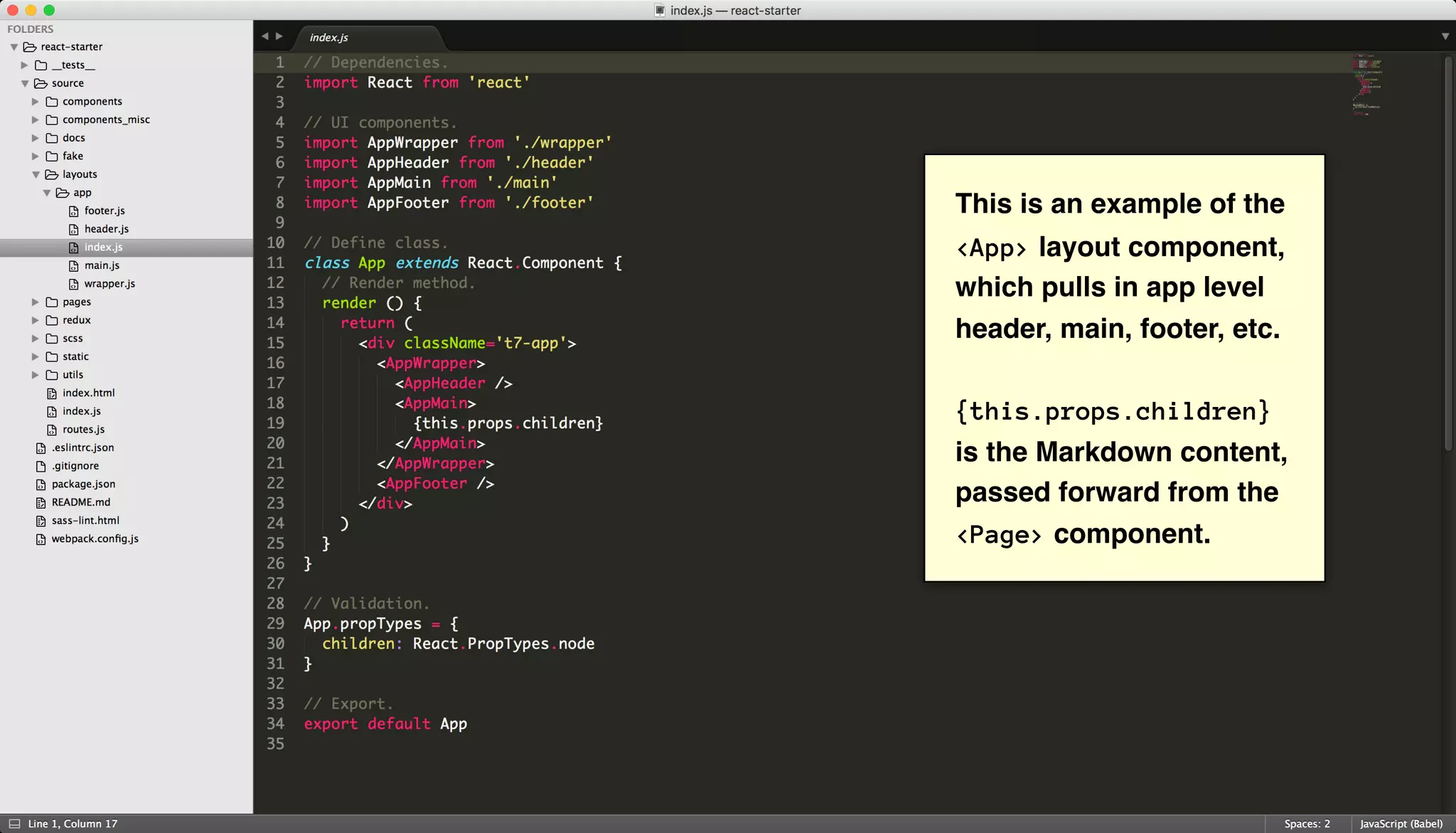Viewport: 1456px width, 833px height.
Task: Open the tab list dropdown arrow
Action: click(1445, 36)
